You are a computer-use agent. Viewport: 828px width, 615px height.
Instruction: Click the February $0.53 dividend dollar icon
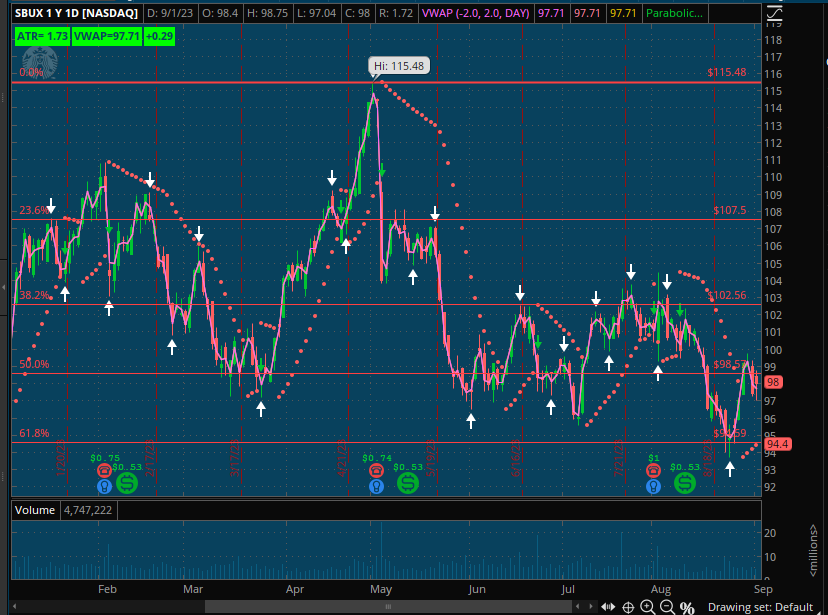[127, 483]
